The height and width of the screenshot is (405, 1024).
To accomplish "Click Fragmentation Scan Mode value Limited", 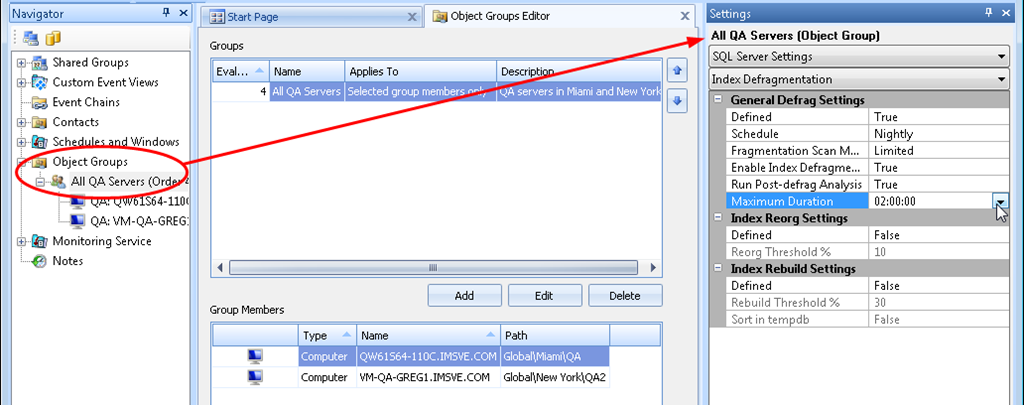I will [x=940, y=151].
